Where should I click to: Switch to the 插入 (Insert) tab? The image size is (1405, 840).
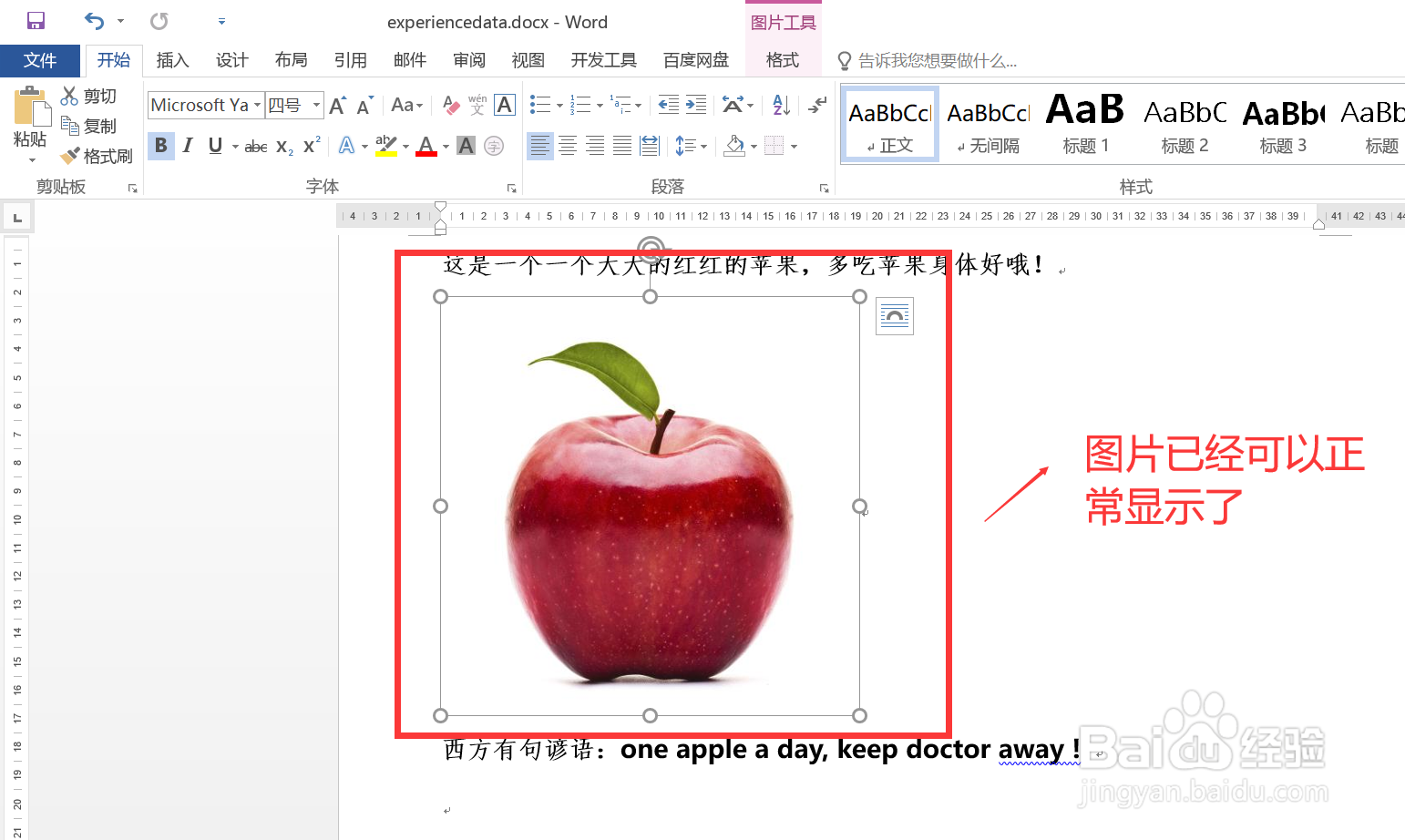click(172, 60)
